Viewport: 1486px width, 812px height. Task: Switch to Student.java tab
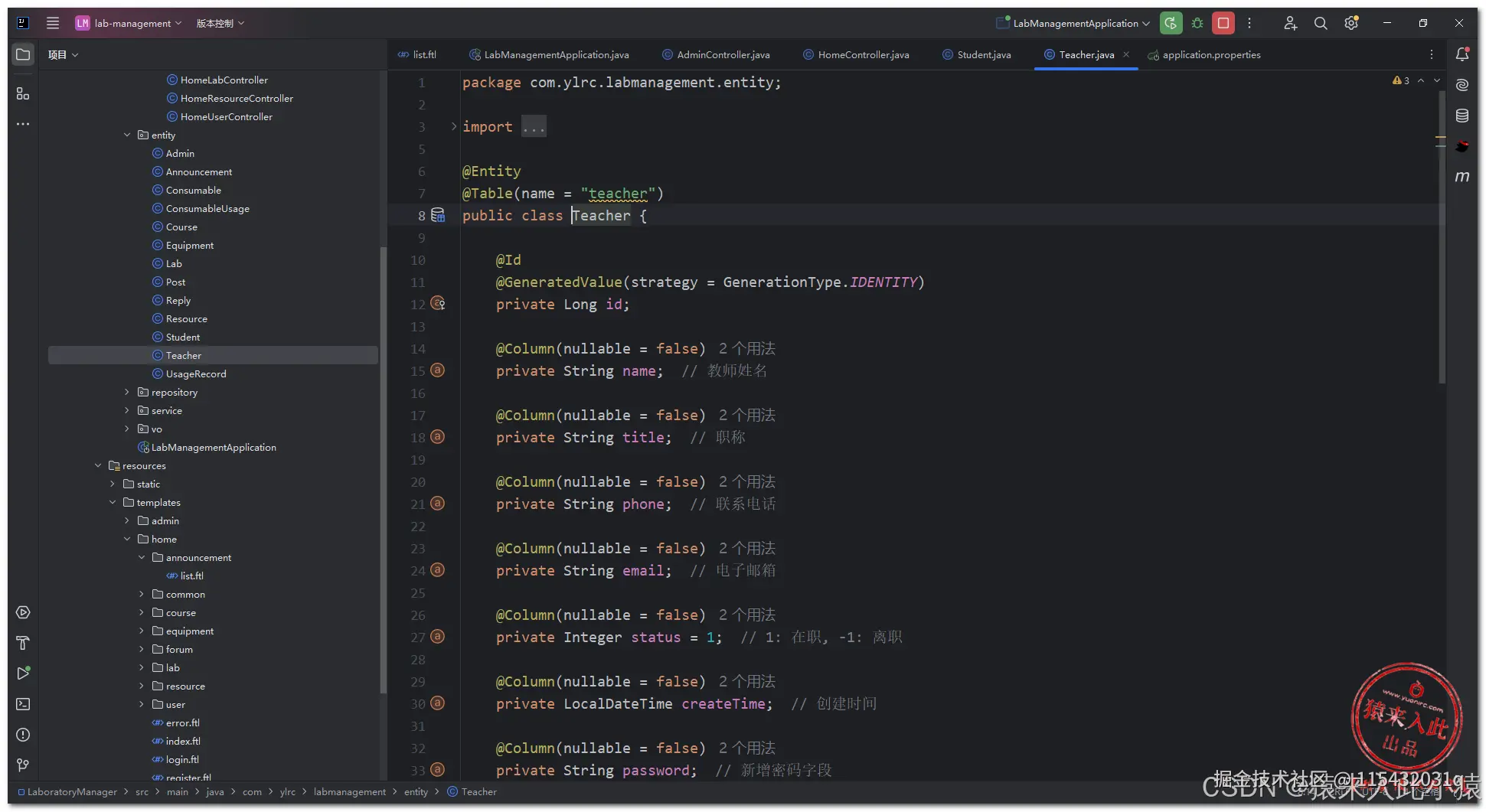click(x=977, y=55)
